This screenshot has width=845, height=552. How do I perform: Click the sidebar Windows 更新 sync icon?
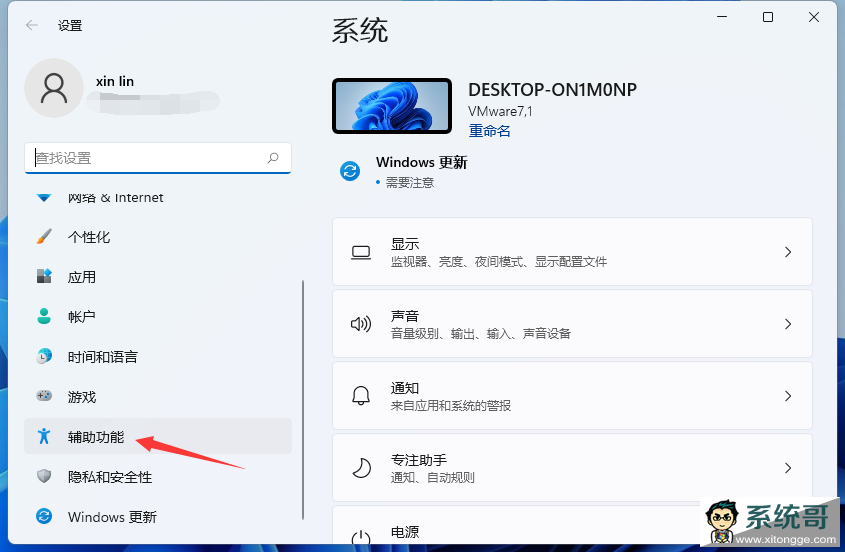point(44,516)
